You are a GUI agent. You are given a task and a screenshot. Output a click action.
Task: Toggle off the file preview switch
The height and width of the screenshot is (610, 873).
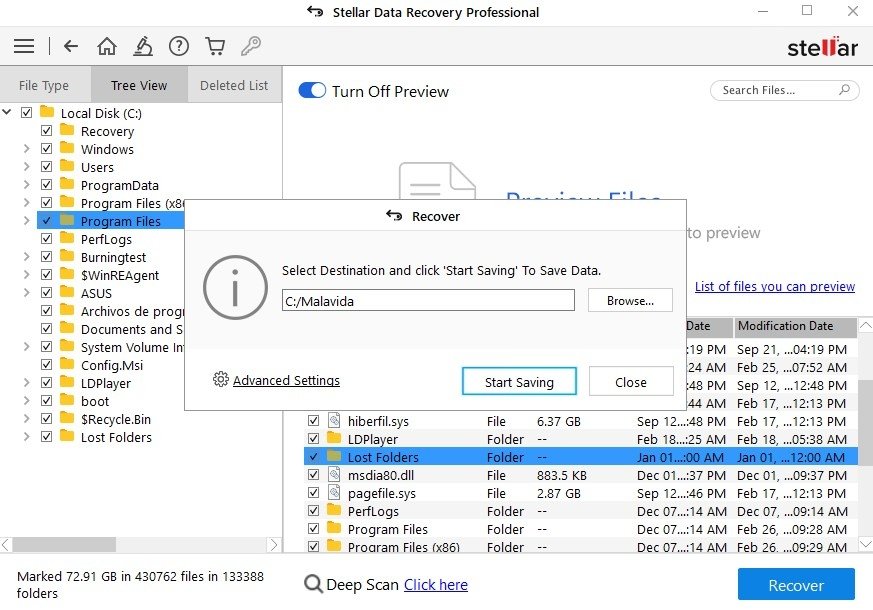point(312,90)
